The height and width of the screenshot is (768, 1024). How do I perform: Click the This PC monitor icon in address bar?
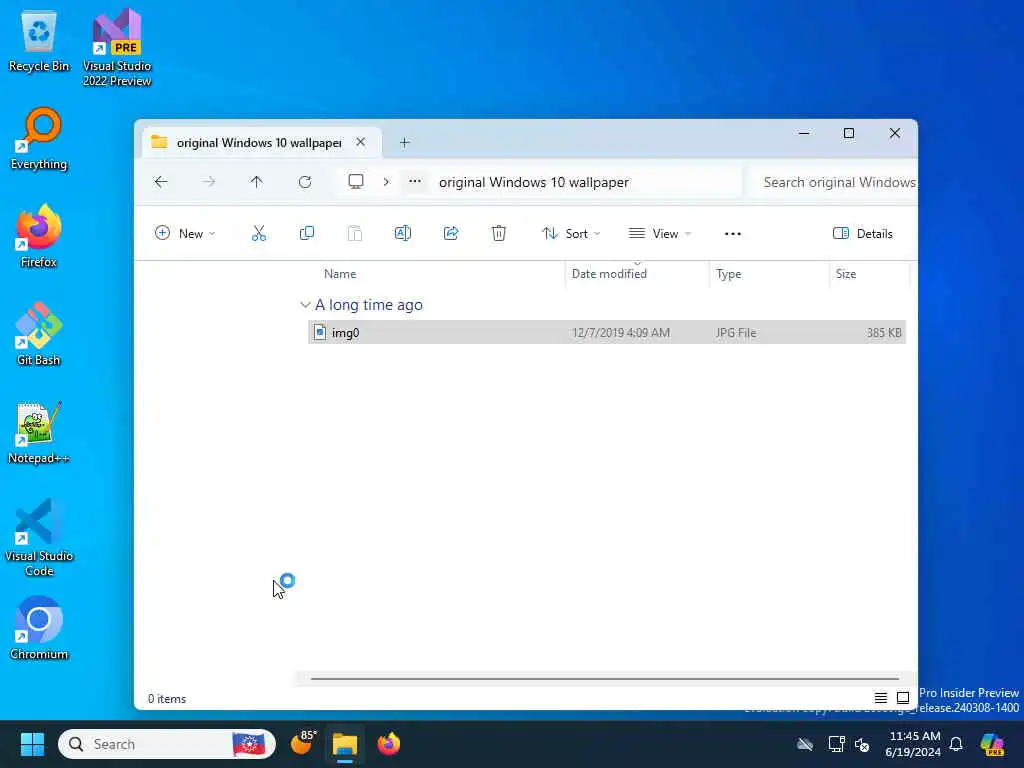coord(356,182)
